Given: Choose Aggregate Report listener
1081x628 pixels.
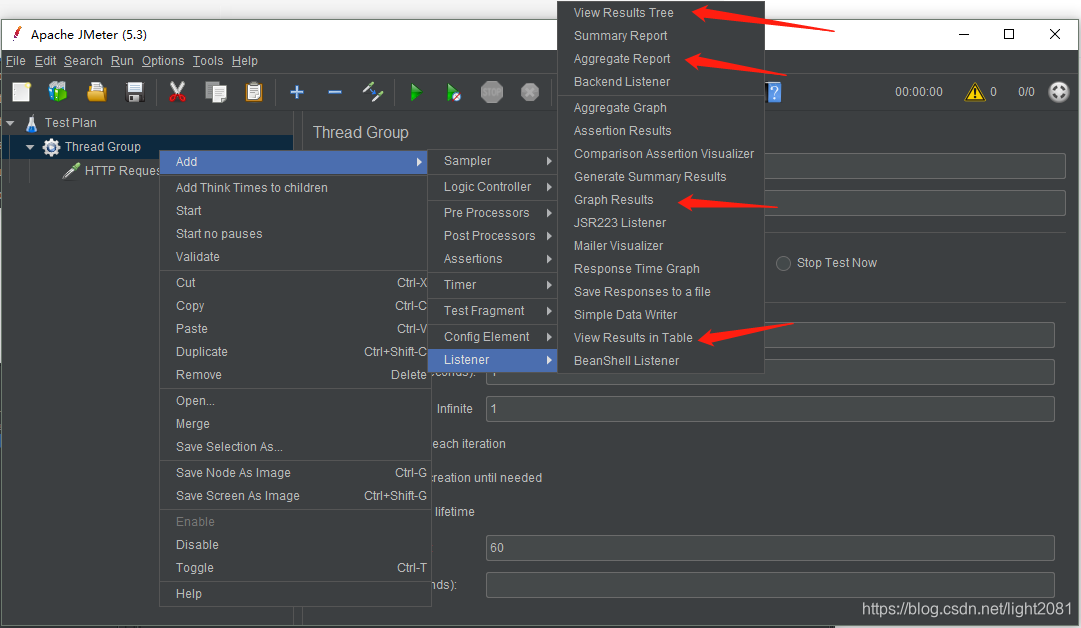Looking at the screenshot, I should [x=660, y=59].
